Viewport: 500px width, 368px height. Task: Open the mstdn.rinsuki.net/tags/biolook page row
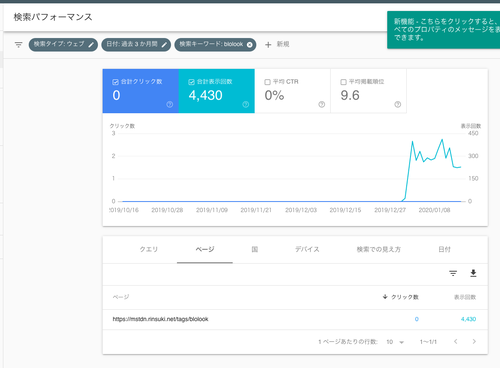[295, 319]
